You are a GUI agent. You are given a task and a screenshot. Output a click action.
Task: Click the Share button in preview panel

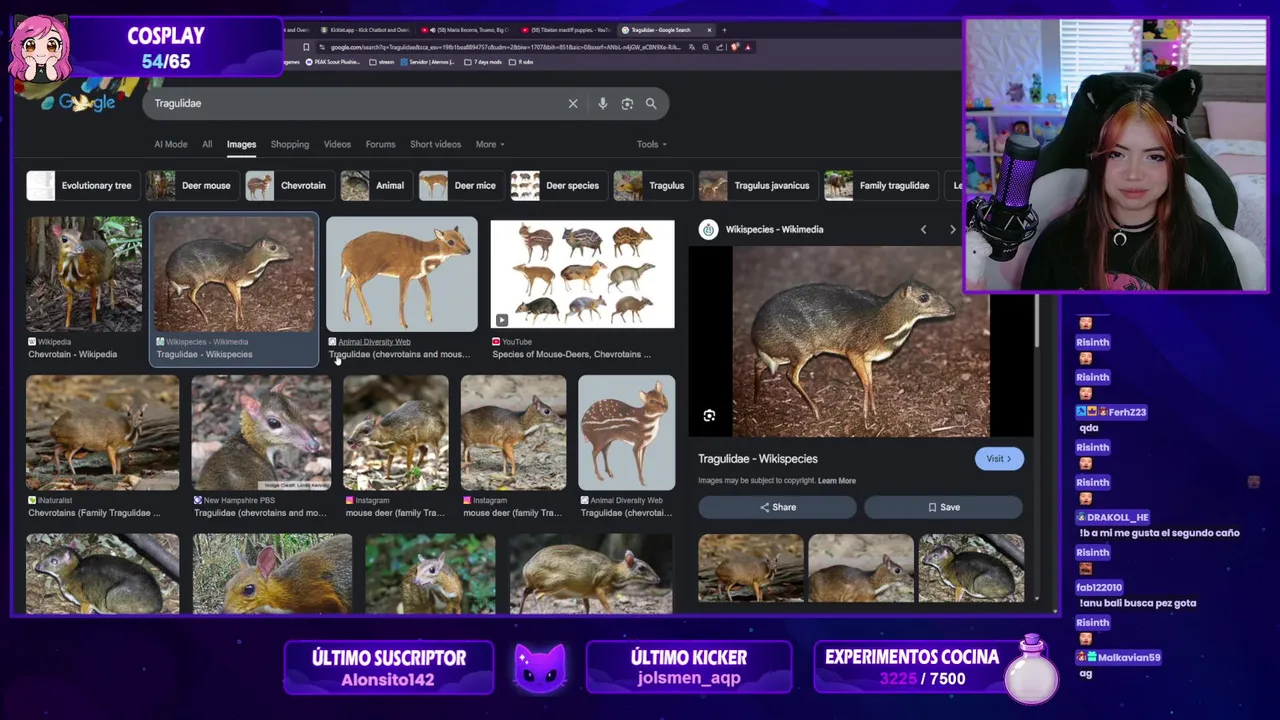777,507
